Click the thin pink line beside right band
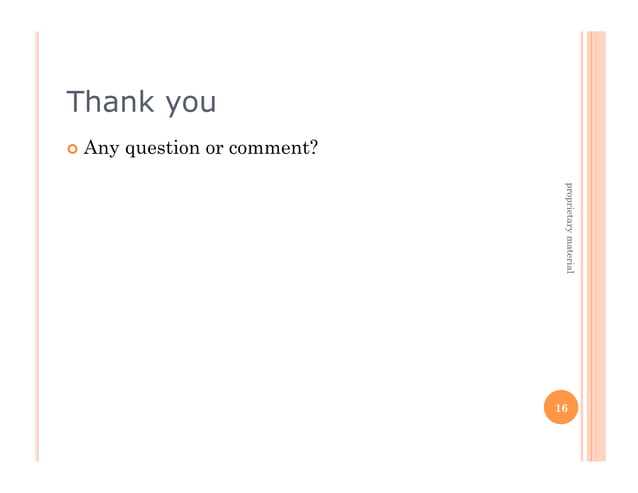Viewport: 638px width, 493px height. pos(582,246)
